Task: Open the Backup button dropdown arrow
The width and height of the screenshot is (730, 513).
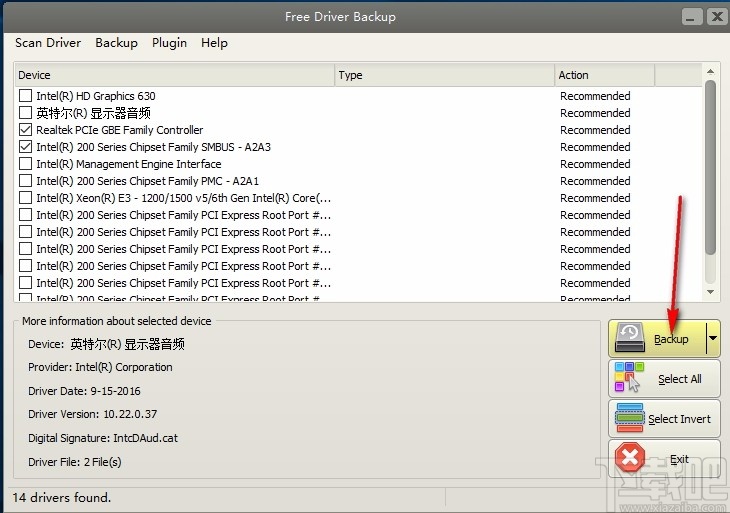Action: [x=713, y=338]
